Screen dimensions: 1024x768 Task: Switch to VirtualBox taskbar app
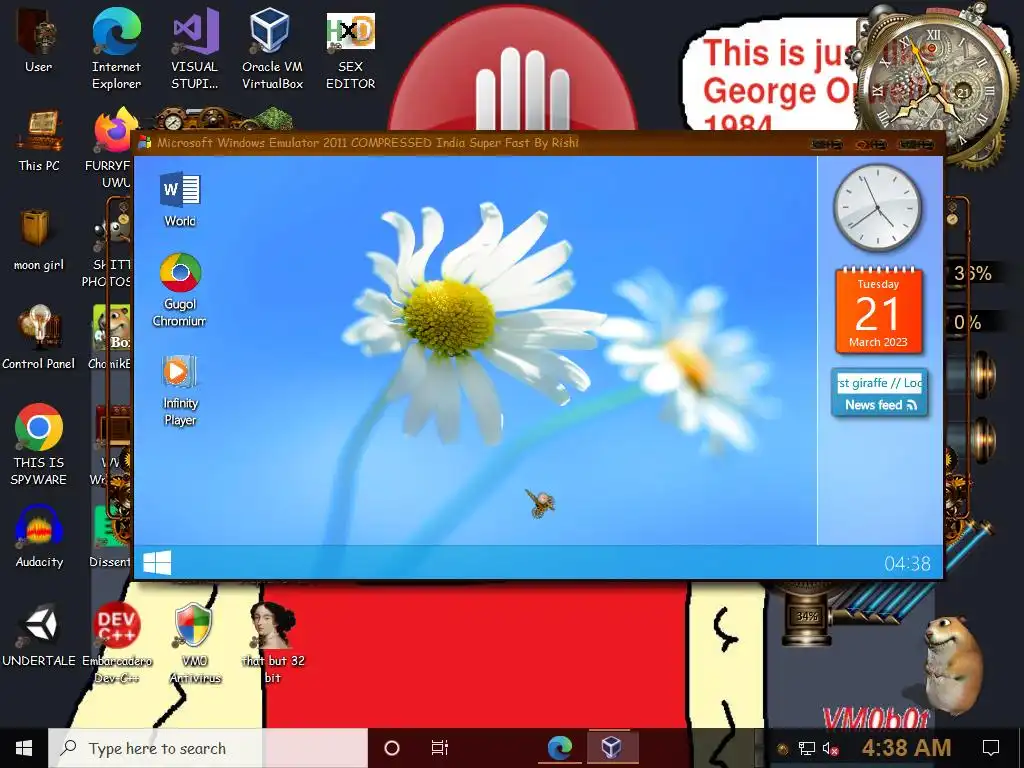point(611,748)
